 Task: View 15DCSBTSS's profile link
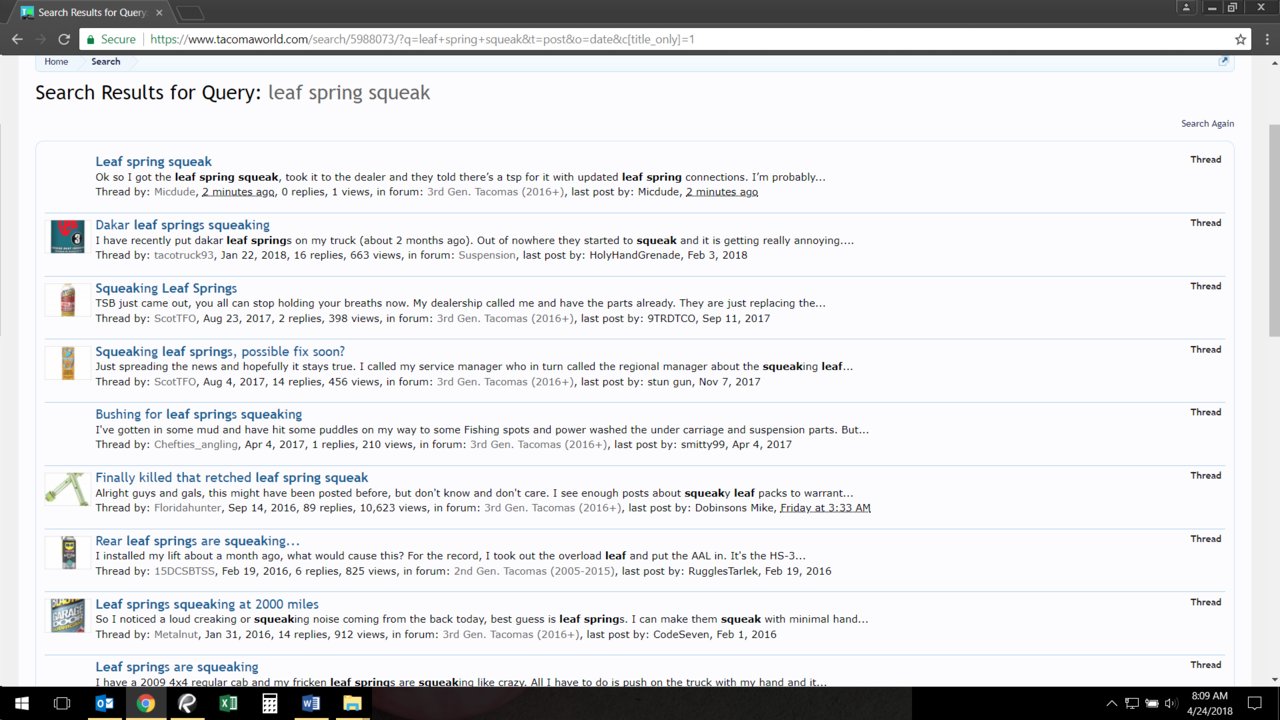click(x=183, y=572)
